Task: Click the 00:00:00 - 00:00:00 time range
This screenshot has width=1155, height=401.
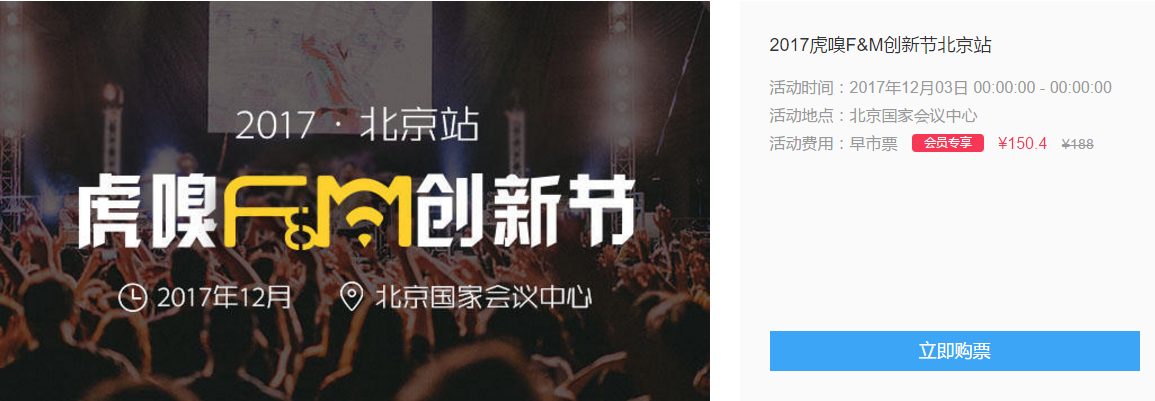Action: [1042, 88]
